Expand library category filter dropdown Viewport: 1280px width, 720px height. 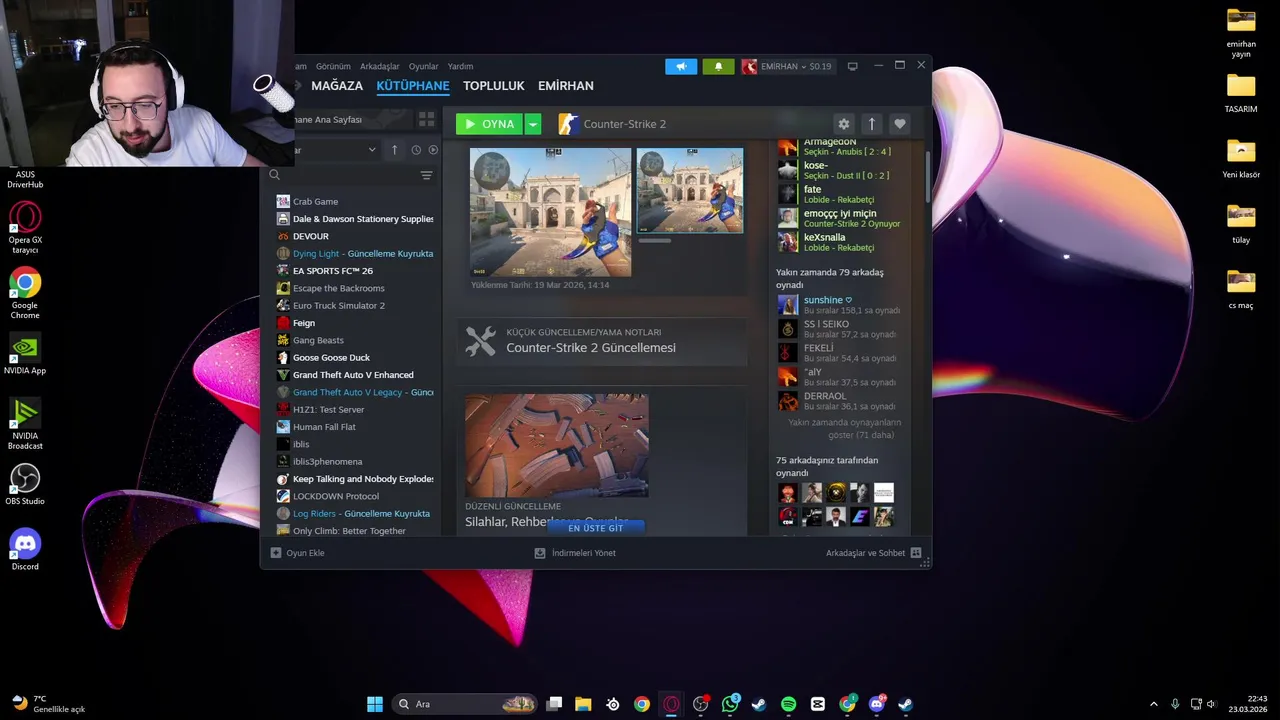point(371,150)
